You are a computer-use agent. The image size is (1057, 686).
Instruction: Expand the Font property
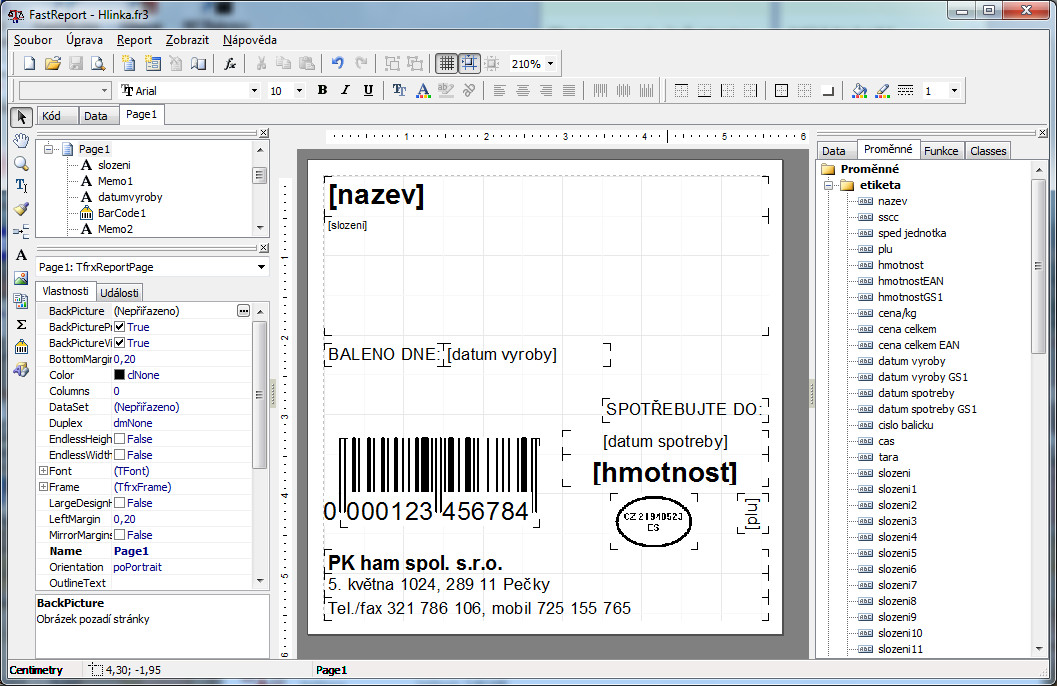coord(43,471)
